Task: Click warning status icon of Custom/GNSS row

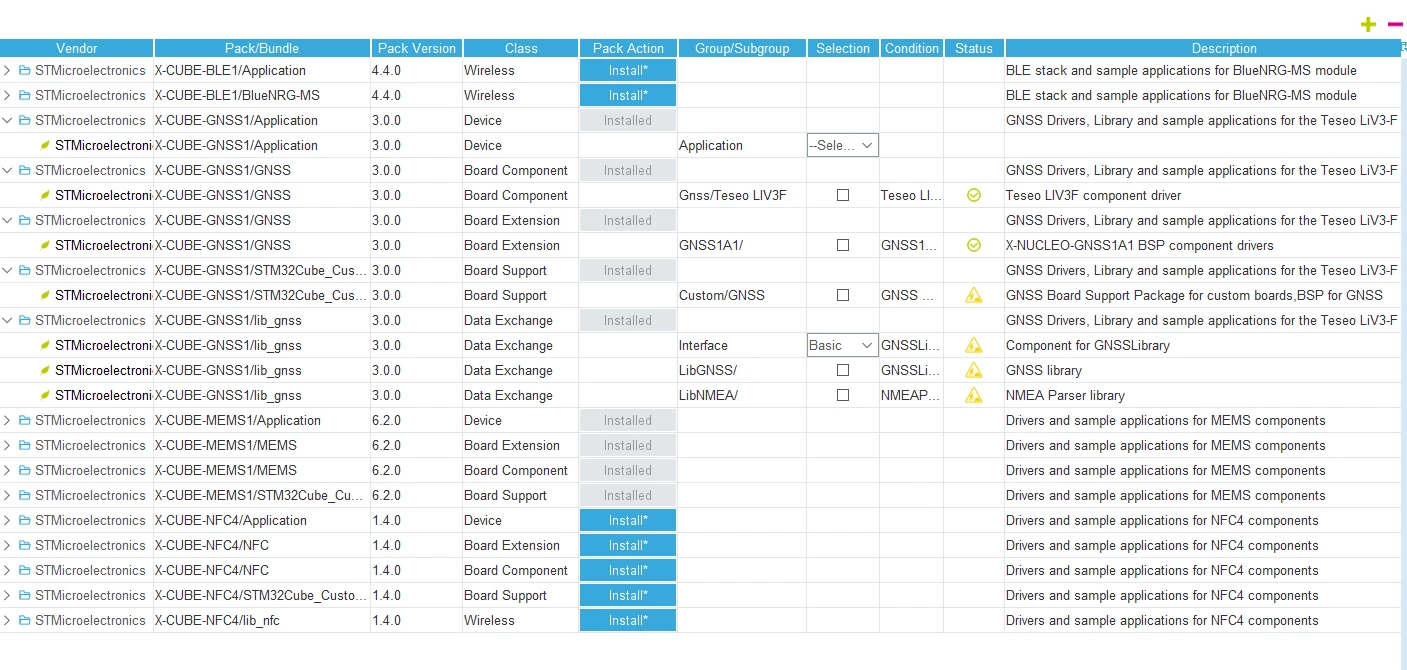Action: coord(974,295)
